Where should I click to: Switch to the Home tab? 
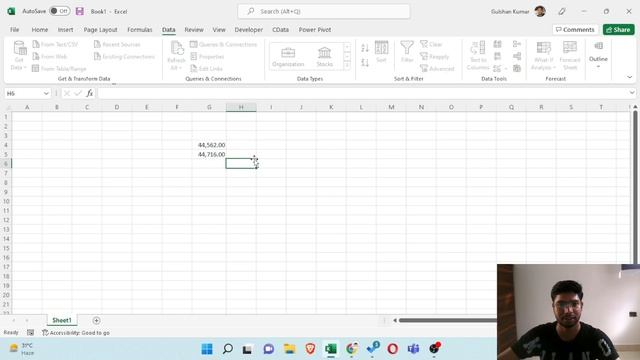[x=40, y=29]
